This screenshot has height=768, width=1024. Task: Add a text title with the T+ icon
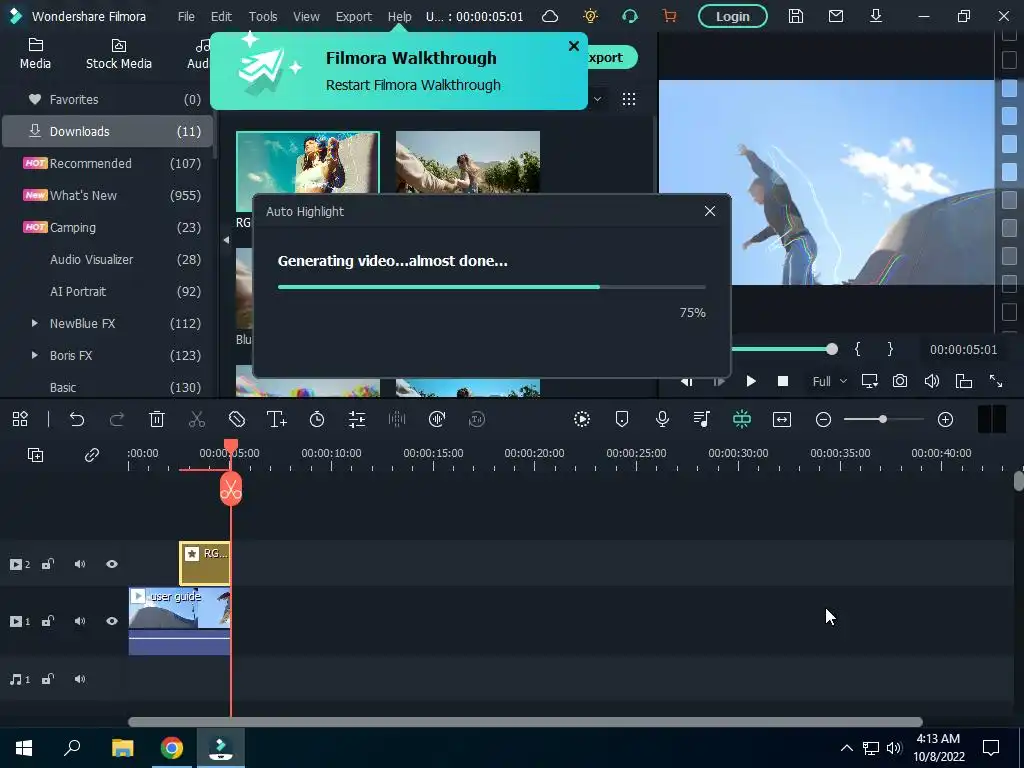click(277, 419)
